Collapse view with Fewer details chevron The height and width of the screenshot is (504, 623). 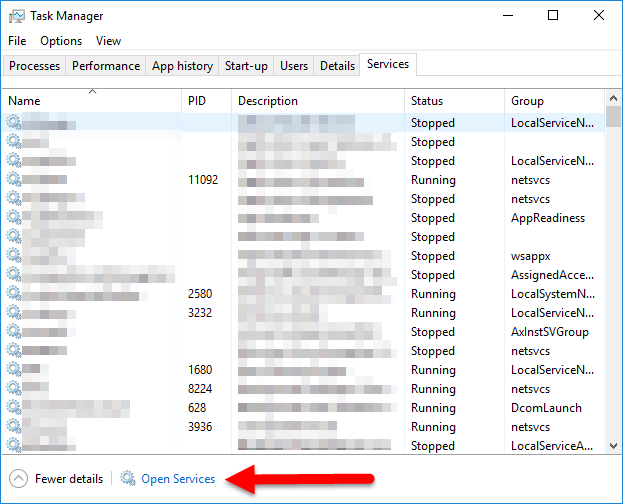(18, 479)
